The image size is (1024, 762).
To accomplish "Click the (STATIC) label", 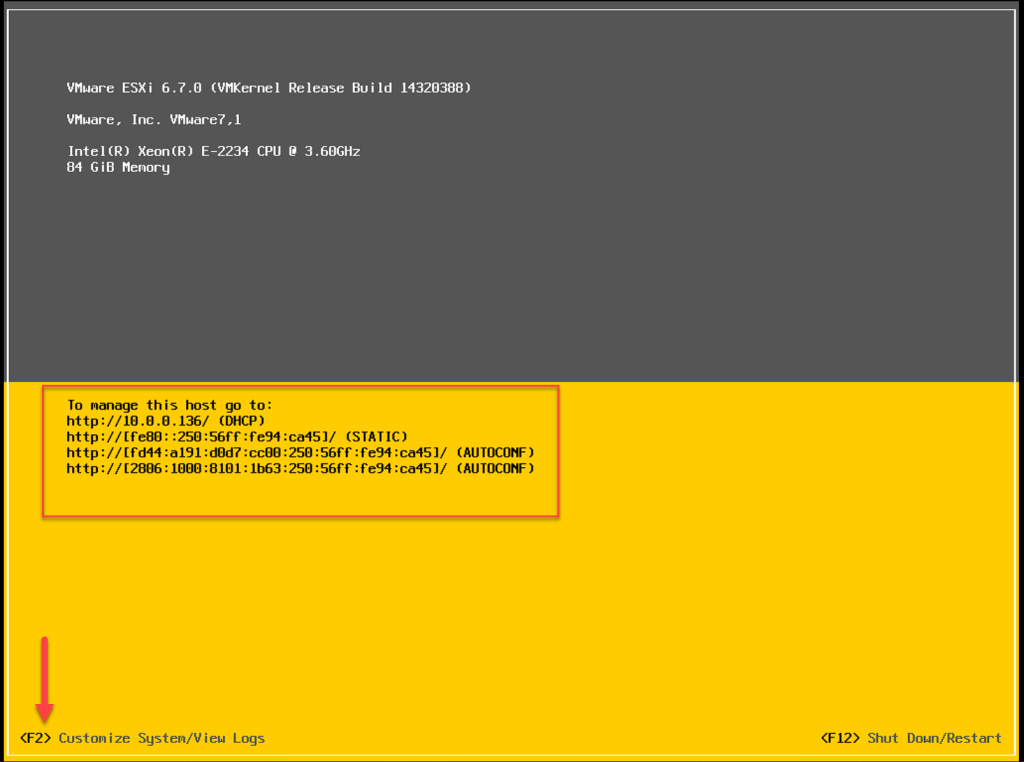I will tap(377, 437).
